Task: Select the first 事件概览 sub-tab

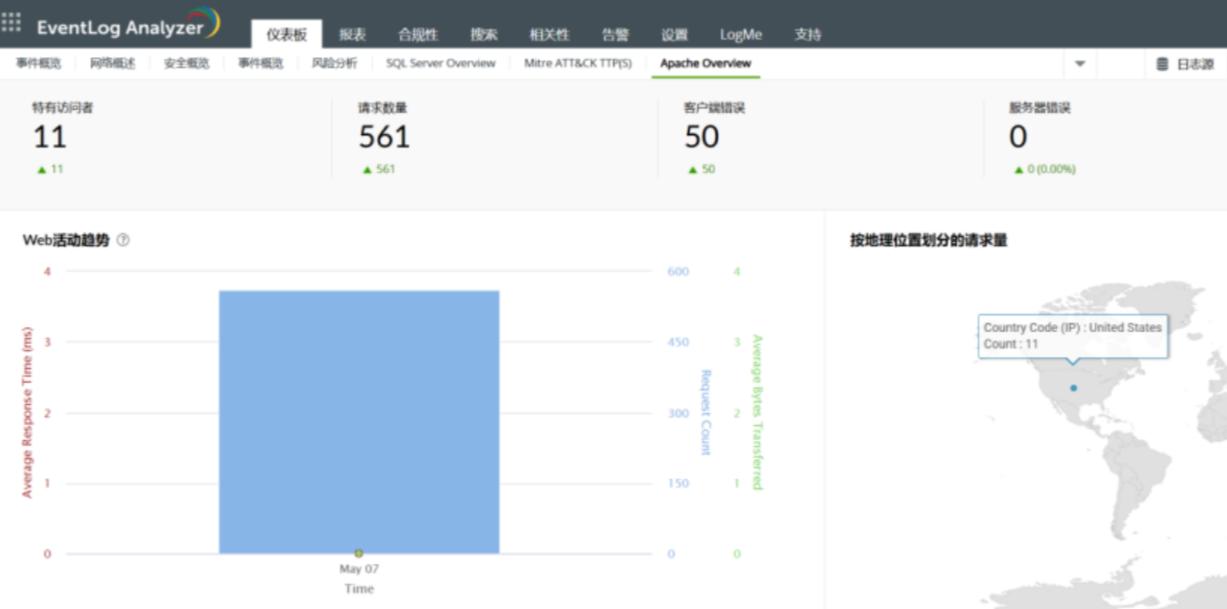Action: 38,63
